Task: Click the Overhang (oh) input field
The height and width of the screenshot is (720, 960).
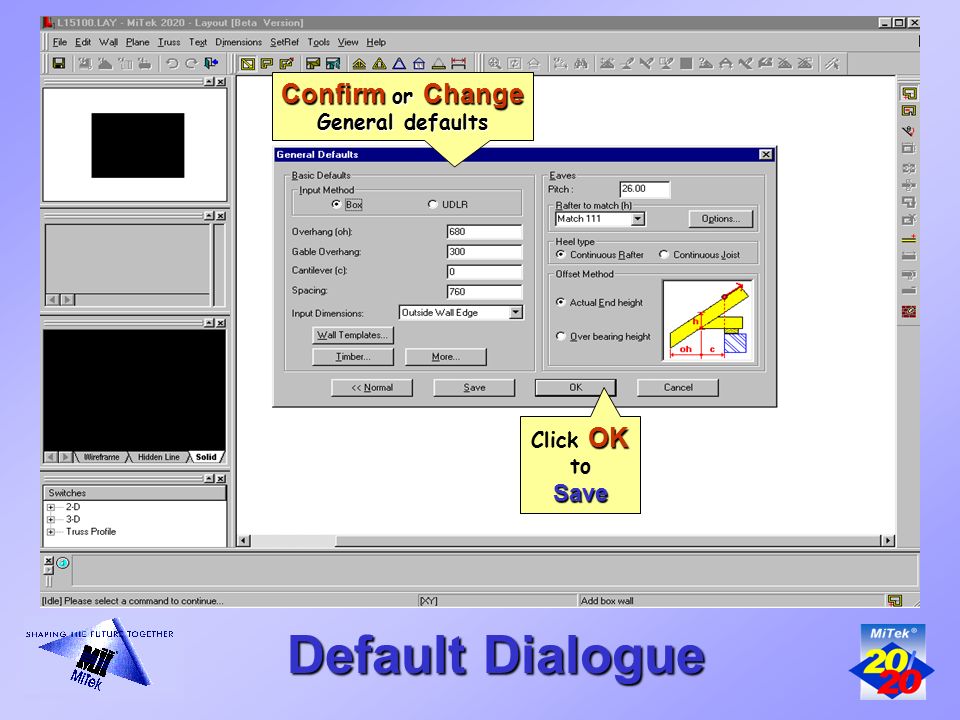Action: click(484, 231)
